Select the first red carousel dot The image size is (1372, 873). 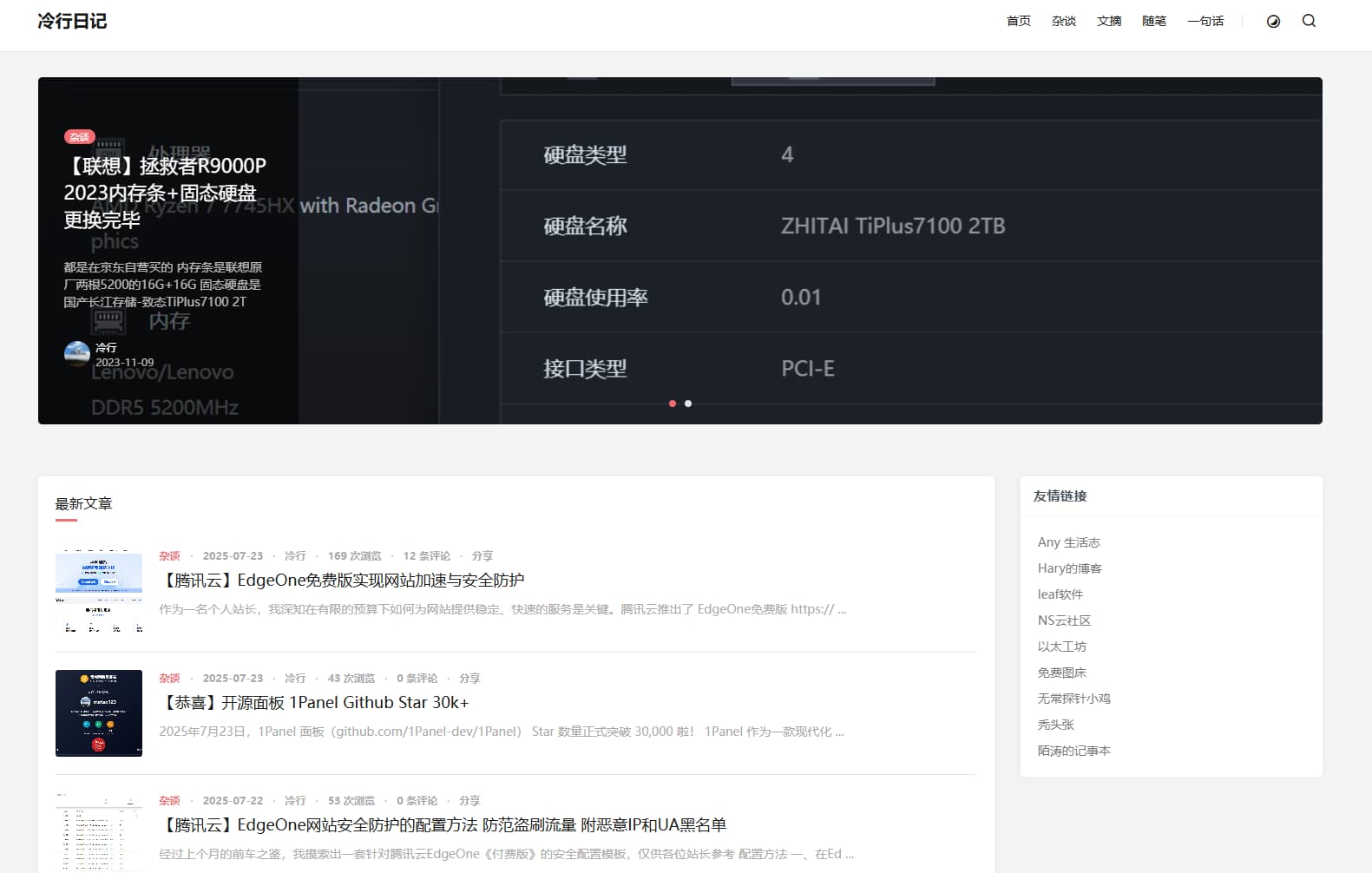click(x=673, y=404)
